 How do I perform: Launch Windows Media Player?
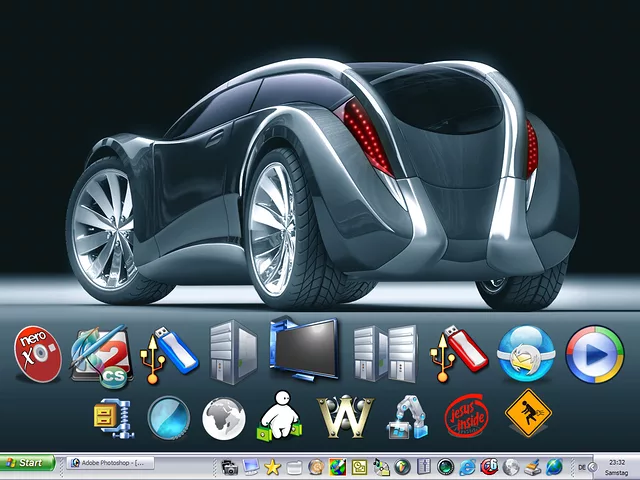pos(594,354)
